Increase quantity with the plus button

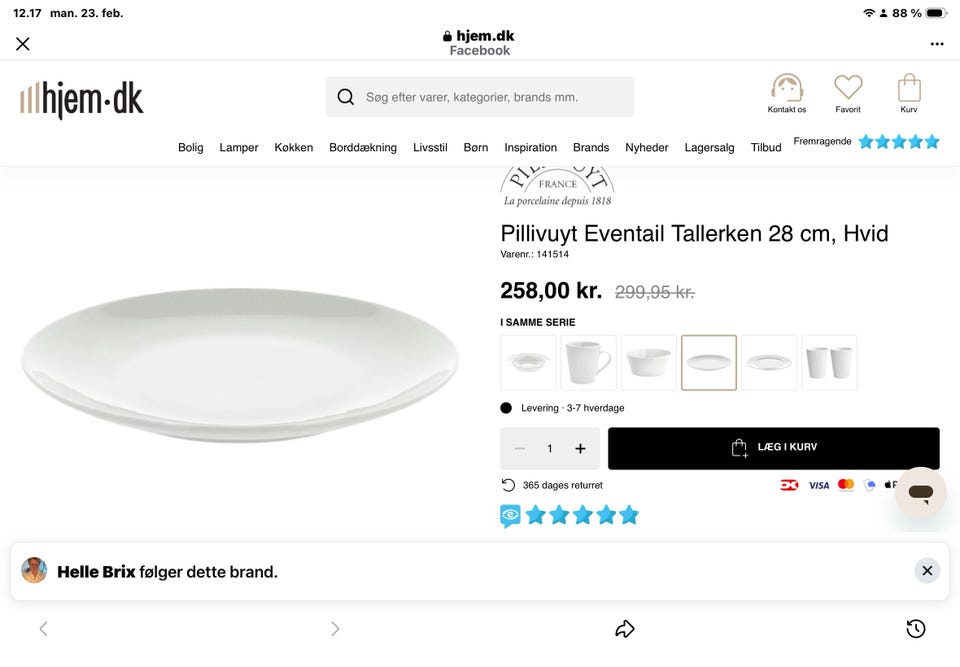[580, 449]
